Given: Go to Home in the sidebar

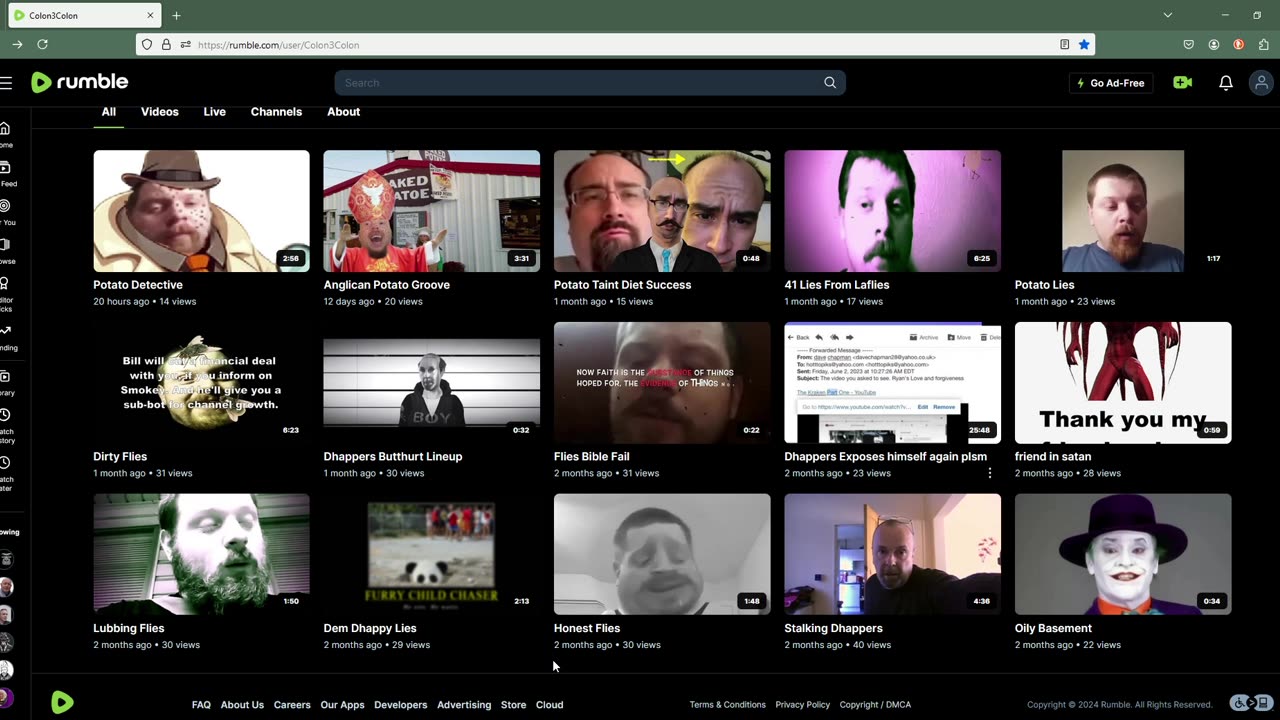Looking at the screenshot, I should [5, 134].
